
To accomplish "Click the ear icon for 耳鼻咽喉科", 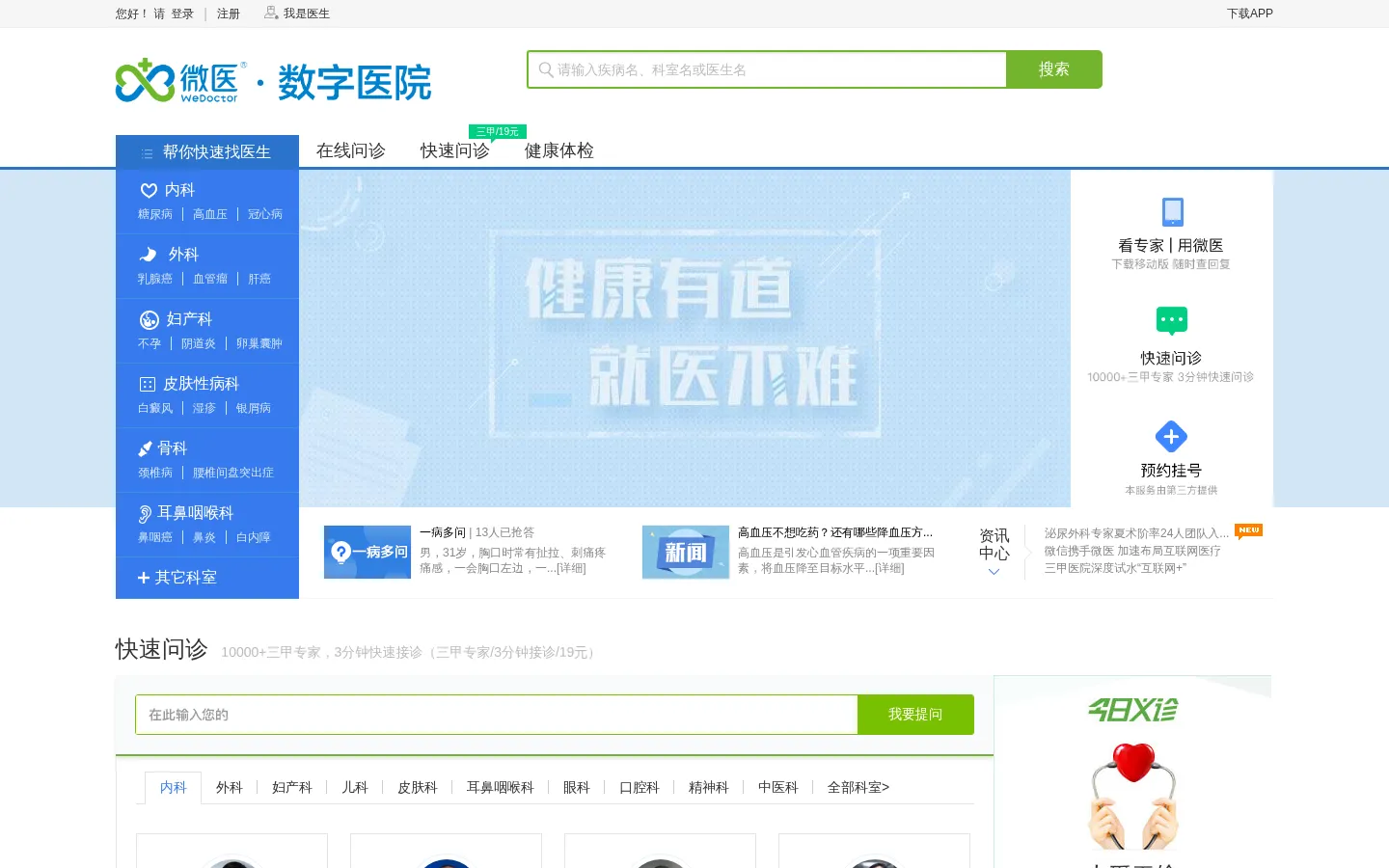I will [x=146, y=513].
